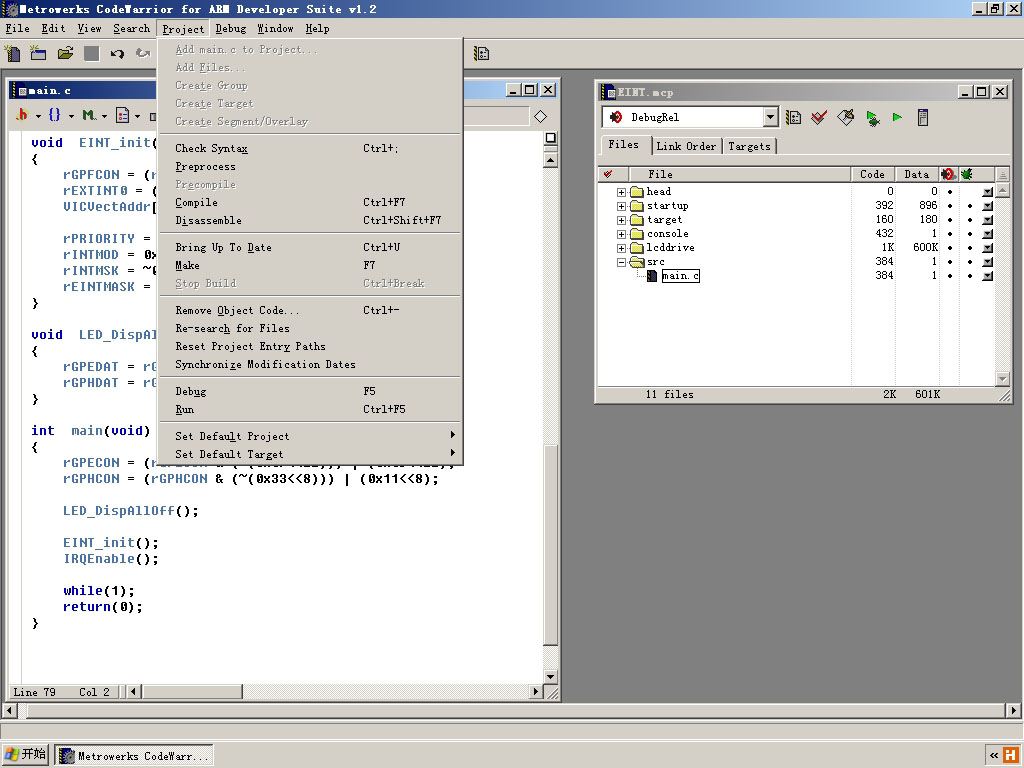The image size is (1024, 768).
Task: Sort by the Data column header
Action: point(916,174)
